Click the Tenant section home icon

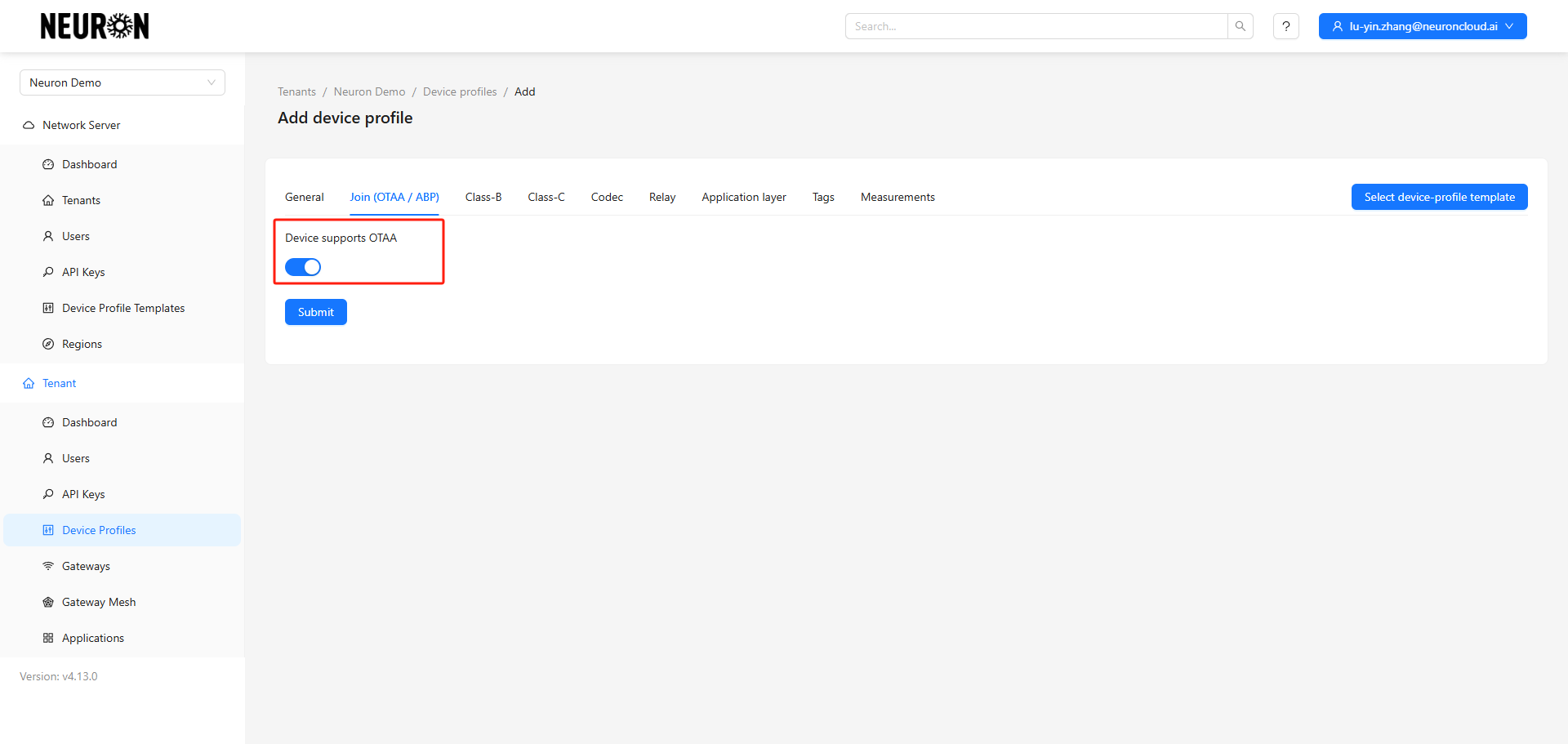coord(29,383)
